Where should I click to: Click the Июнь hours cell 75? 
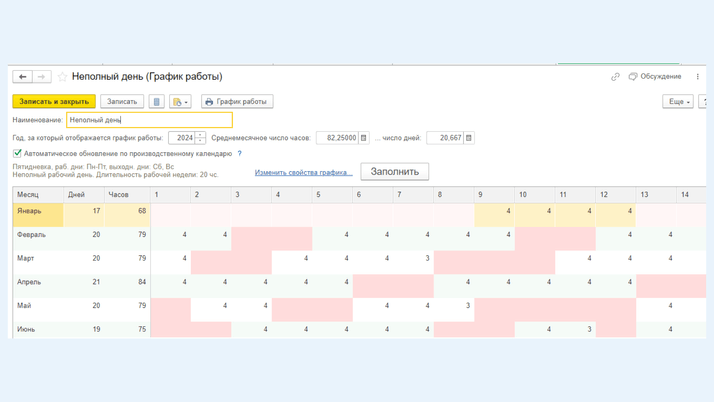pos(127,330)
